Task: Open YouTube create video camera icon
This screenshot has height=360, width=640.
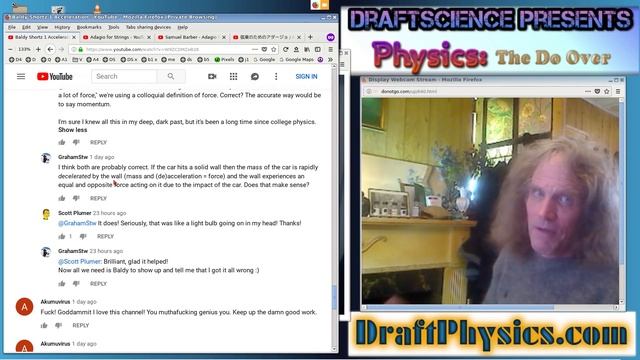Action: [212, 76]
